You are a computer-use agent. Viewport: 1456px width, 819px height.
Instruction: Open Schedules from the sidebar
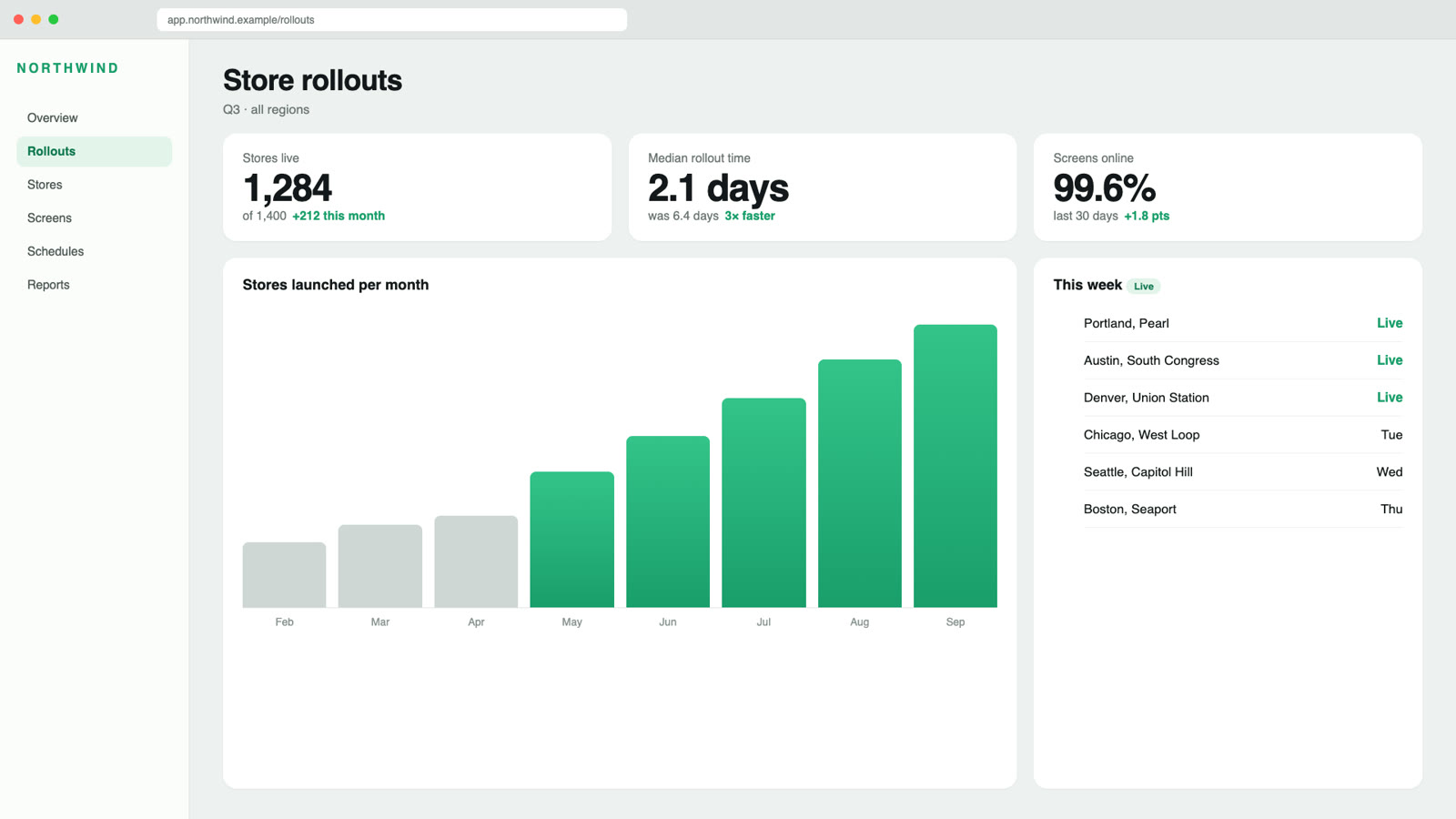tap(94, 251)
